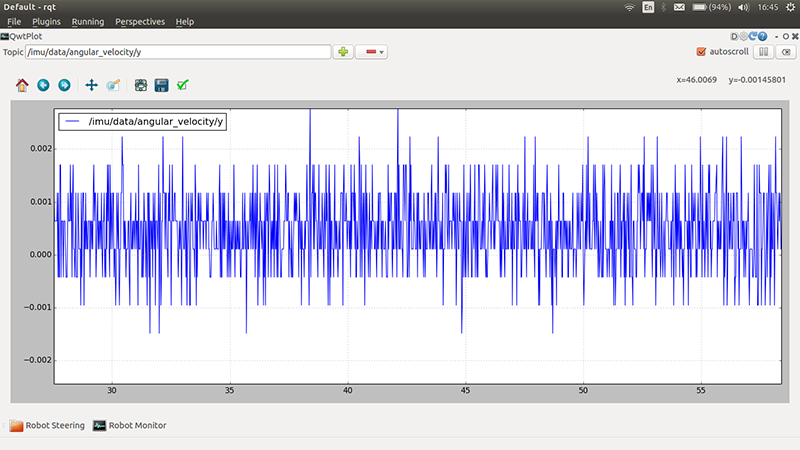This screenshot has width=800, height=450.
Task: Switch to Robot Monitor tab
Action: pos(130,425)
